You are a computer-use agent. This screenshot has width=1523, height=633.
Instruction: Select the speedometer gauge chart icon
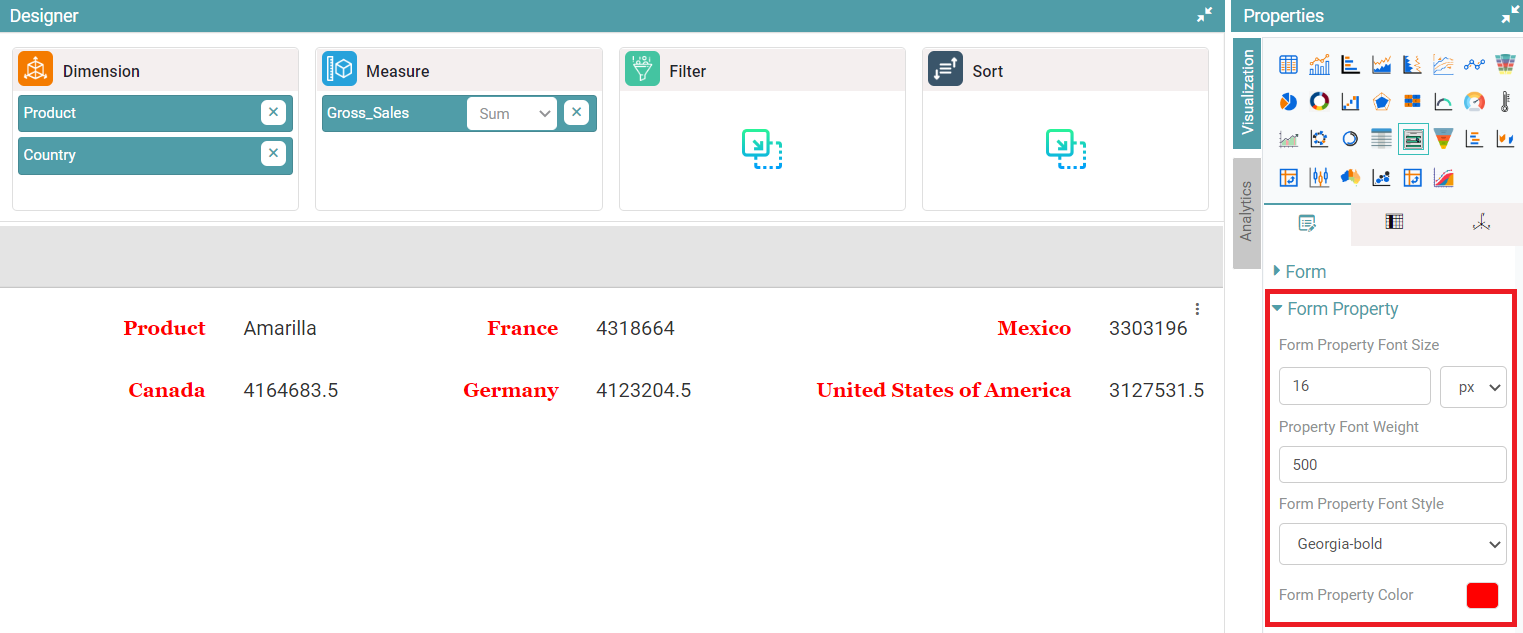(1474, 102)
